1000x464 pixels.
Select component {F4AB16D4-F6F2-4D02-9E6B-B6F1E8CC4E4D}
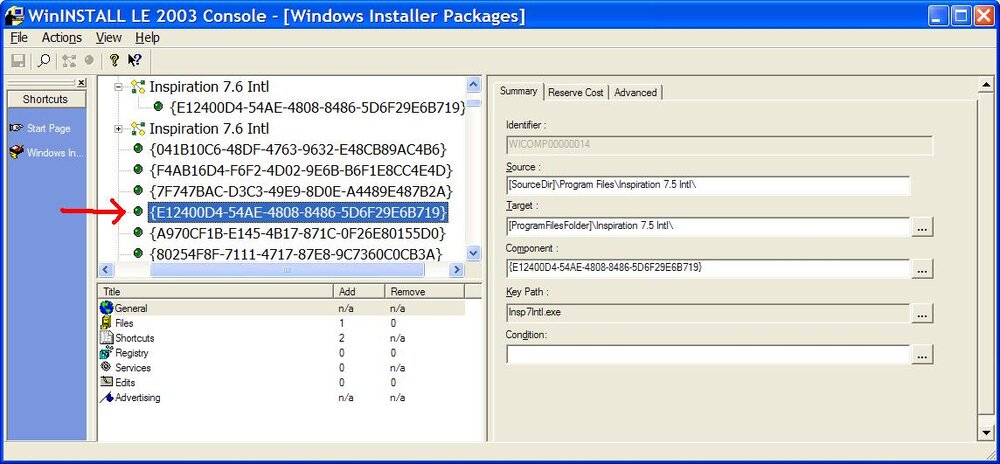coord(300,170)
